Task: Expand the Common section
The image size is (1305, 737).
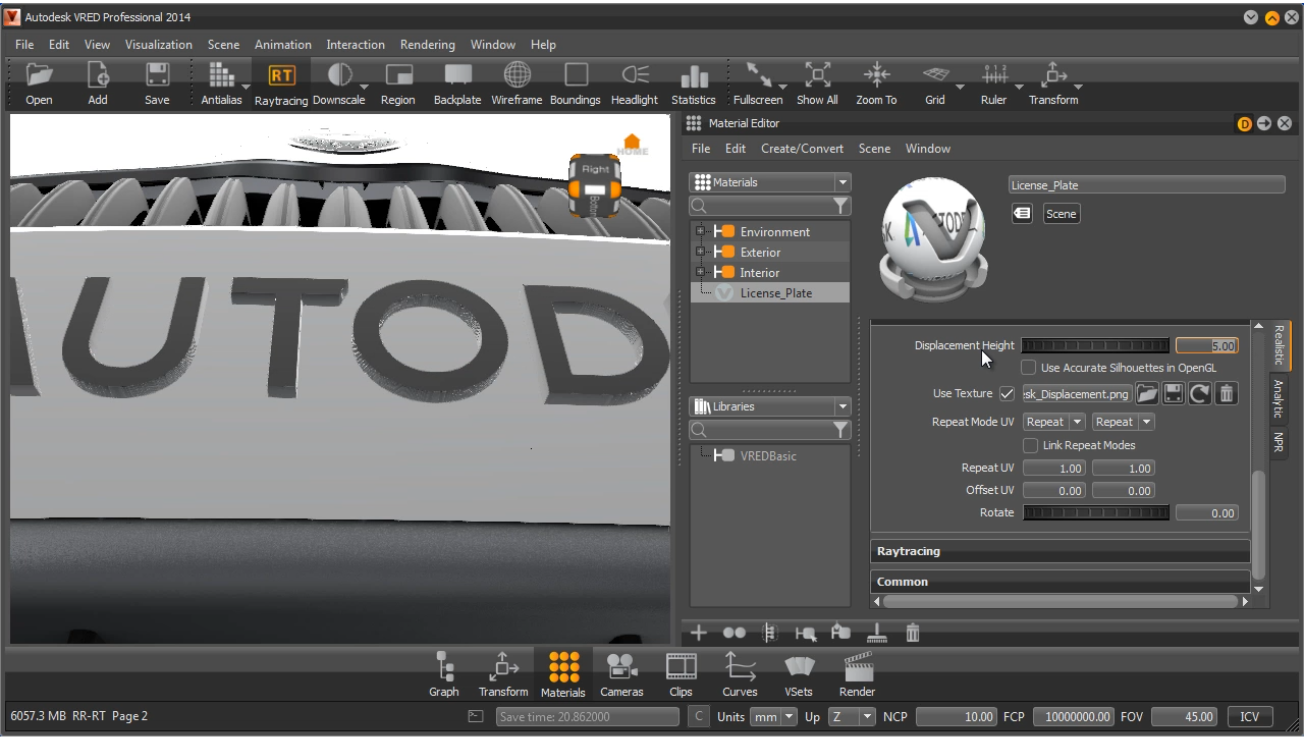Action: 1060,582
